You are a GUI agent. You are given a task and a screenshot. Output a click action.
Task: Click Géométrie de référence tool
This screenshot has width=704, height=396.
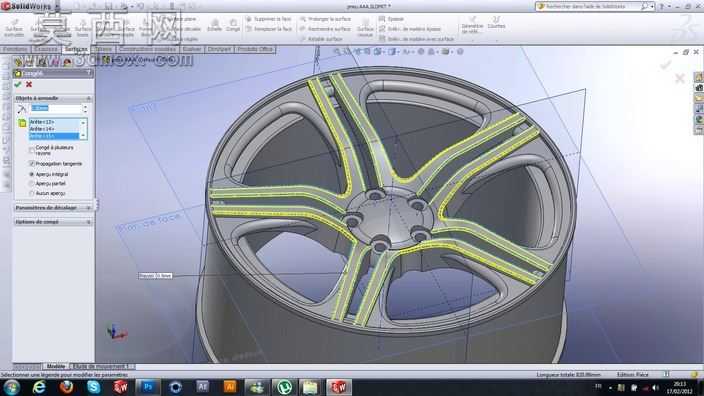click(x=472, y=25)
